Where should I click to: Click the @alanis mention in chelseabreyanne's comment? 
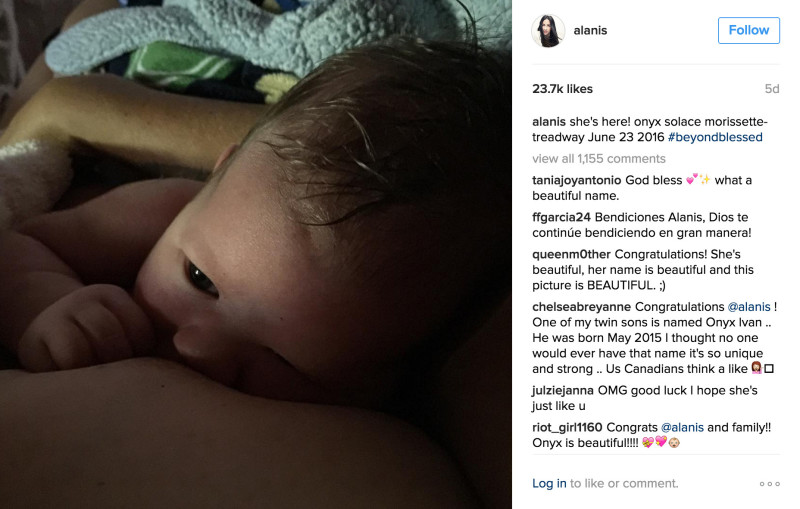pos(748,307)
